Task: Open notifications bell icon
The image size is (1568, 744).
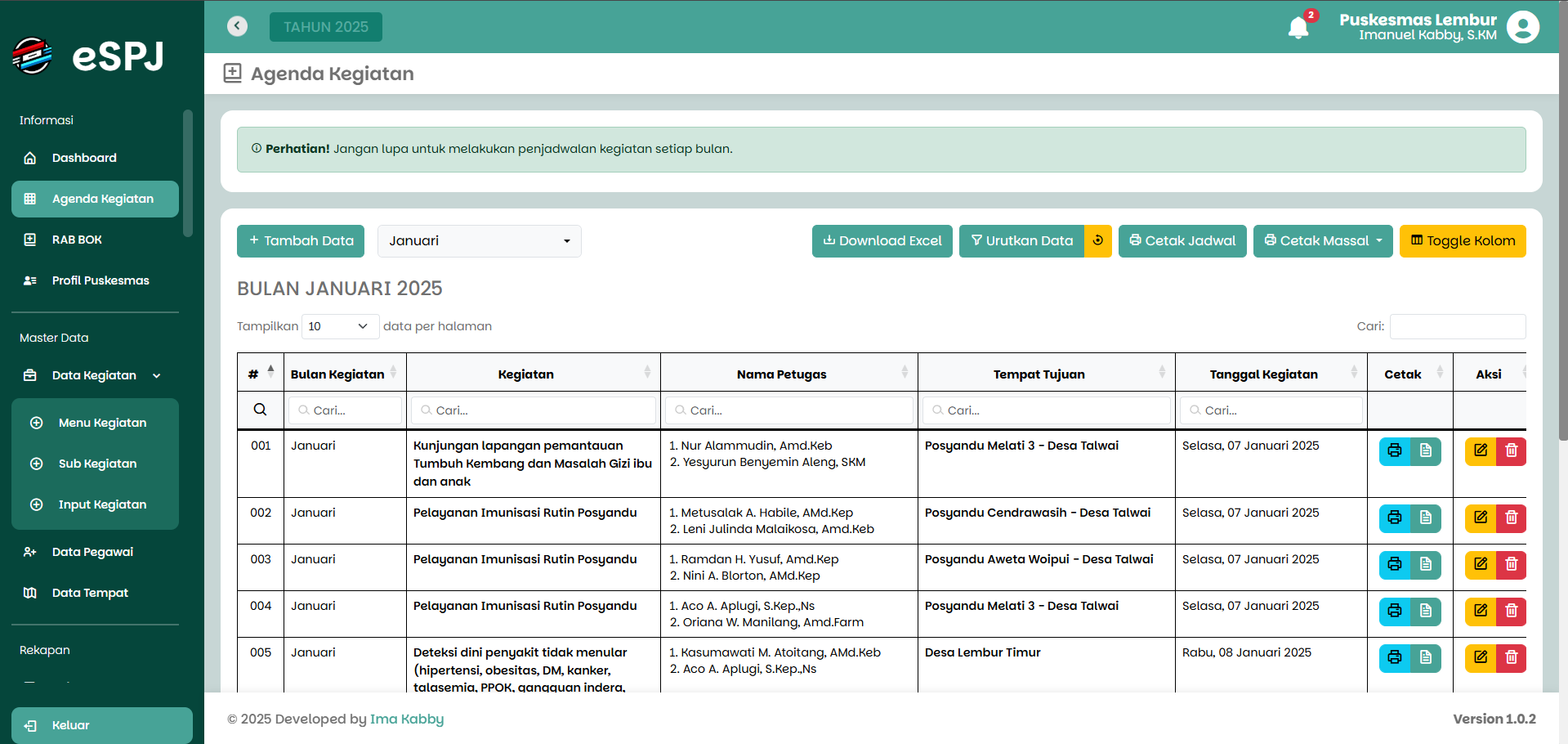Action: tap(1298, 28)
